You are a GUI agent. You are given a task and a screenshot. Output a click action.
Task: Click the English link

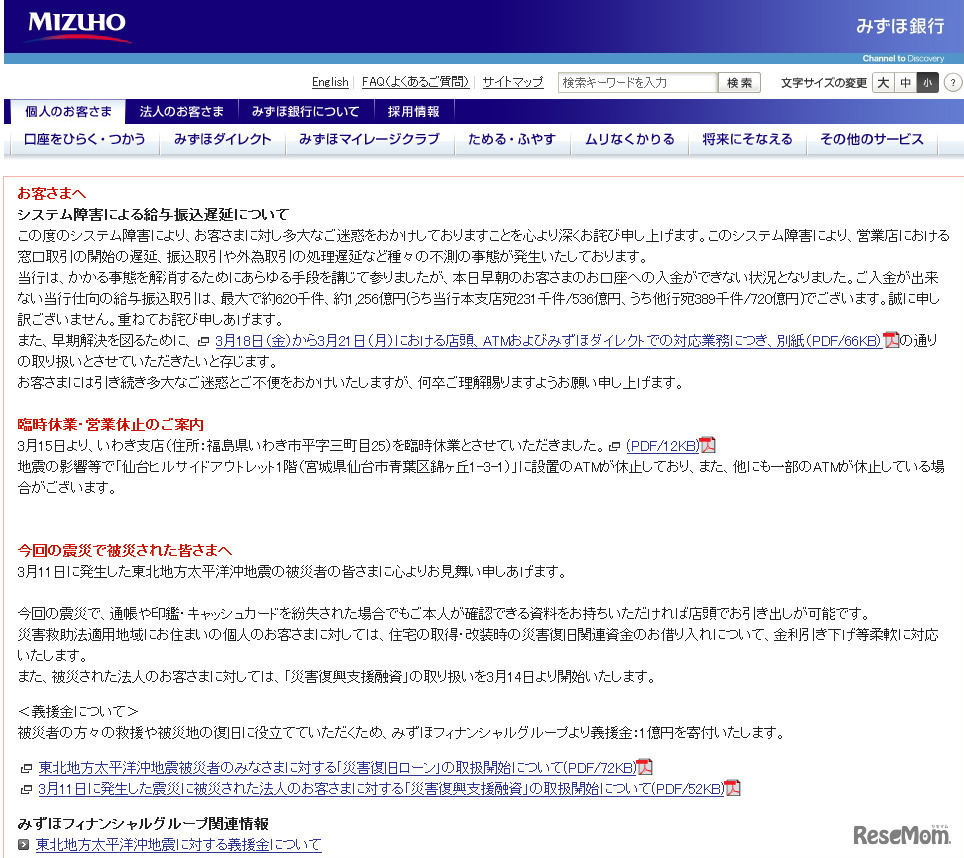click(x=330, y=82)
